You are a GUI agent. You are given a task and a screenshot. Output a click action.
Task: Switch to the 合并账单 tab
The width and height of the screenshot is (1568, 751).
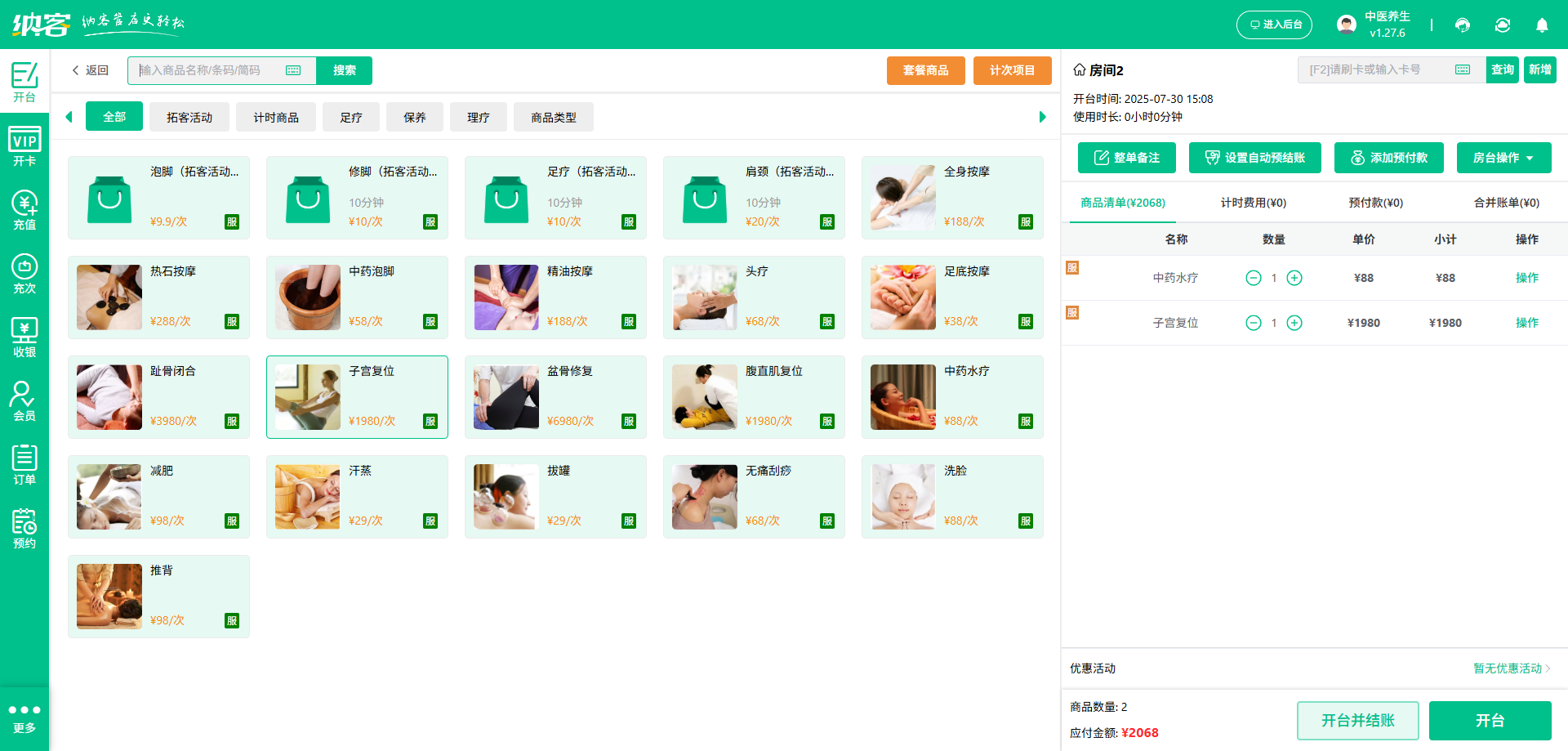coord(1505,202)
